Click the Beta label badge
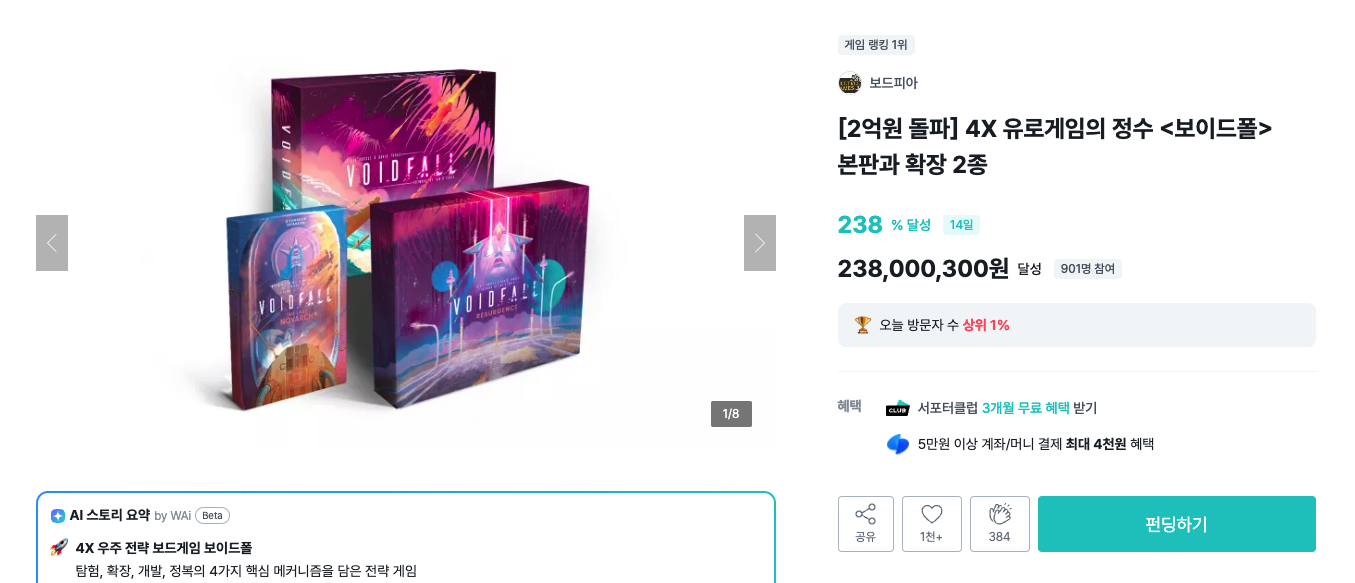Image resolution: width=1355 pixels, height=583 pixels. coord(212,516)
